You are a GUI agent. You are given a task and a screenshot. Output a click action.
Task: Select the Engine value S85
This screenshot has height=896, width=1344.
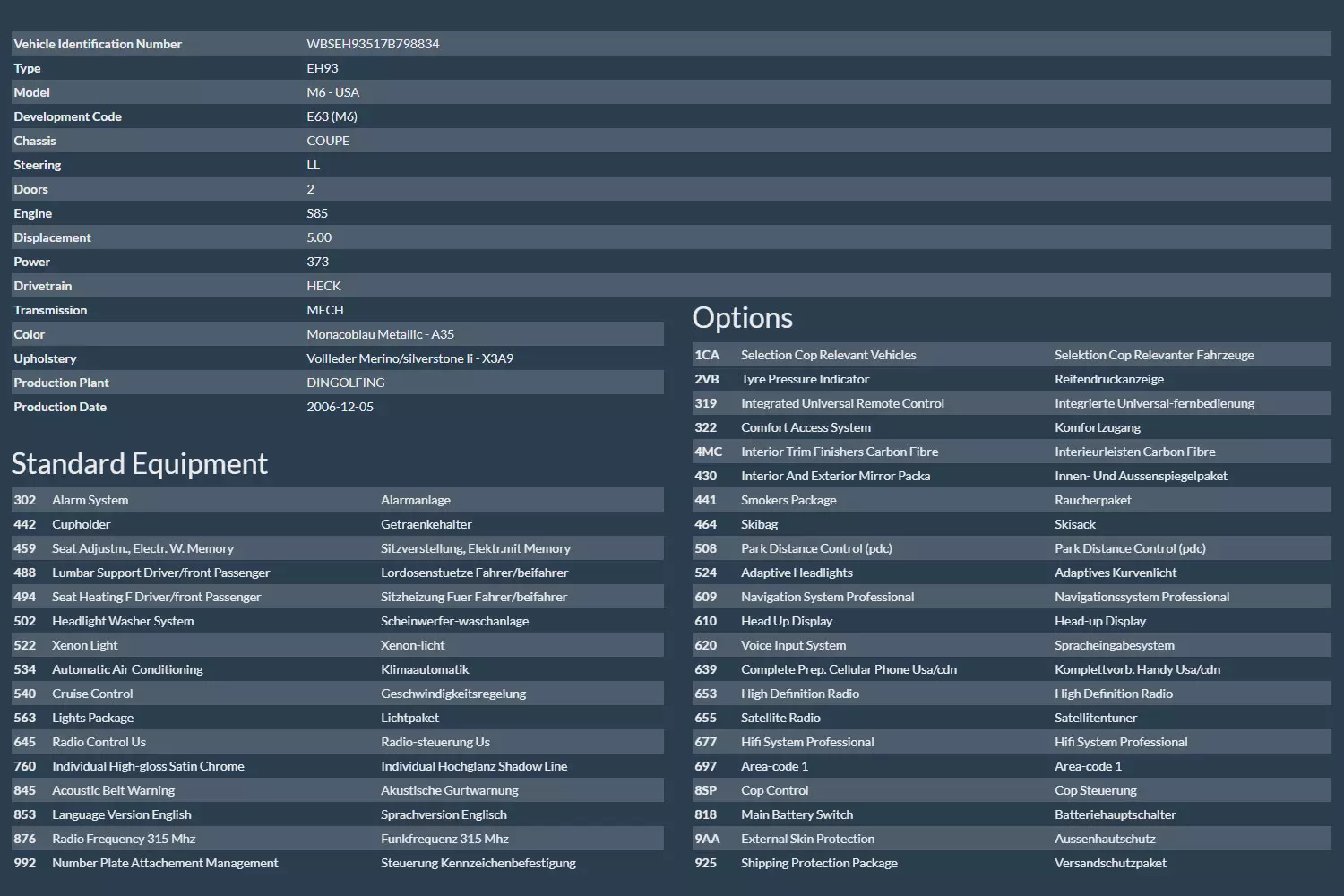tap(317, 213)
